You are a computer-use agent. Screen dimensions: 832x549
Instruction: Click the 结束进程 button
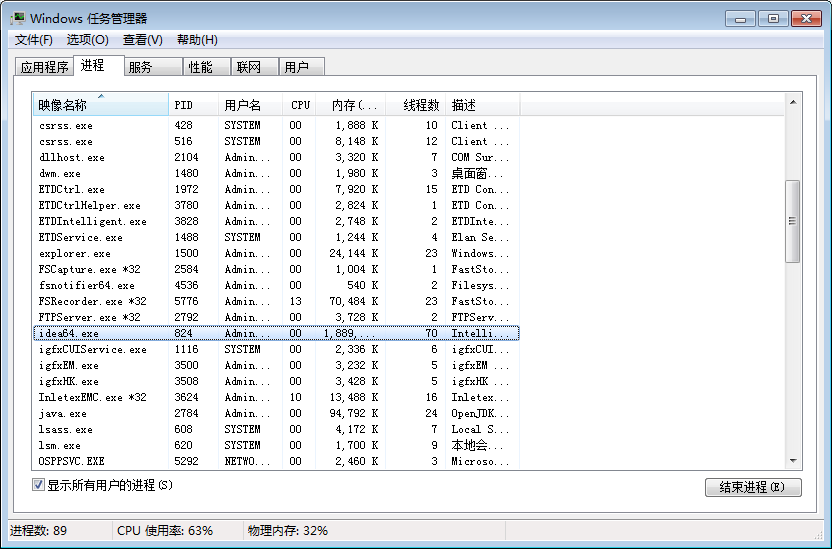point(753,487)
